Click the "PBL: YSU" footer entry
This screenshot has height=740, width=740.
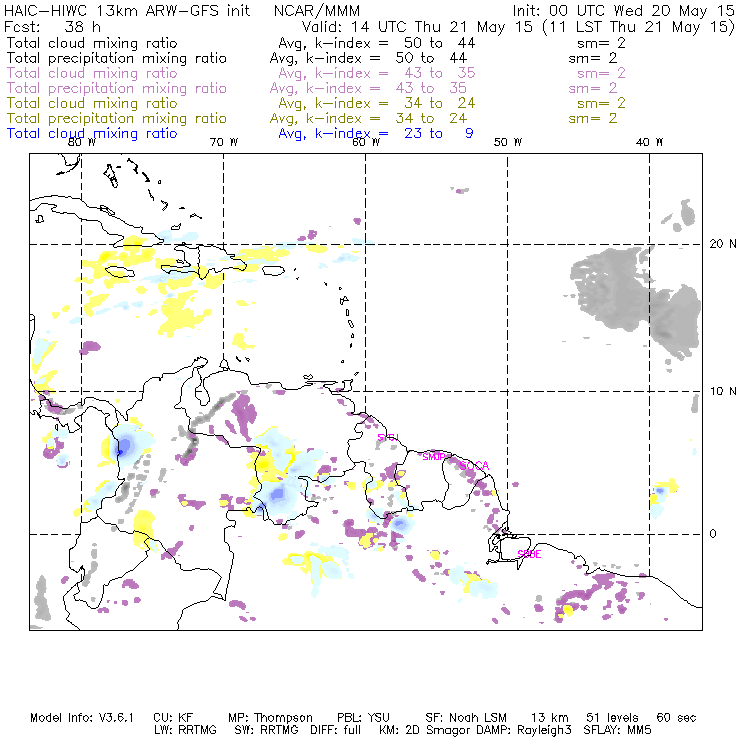coord(363,718)
